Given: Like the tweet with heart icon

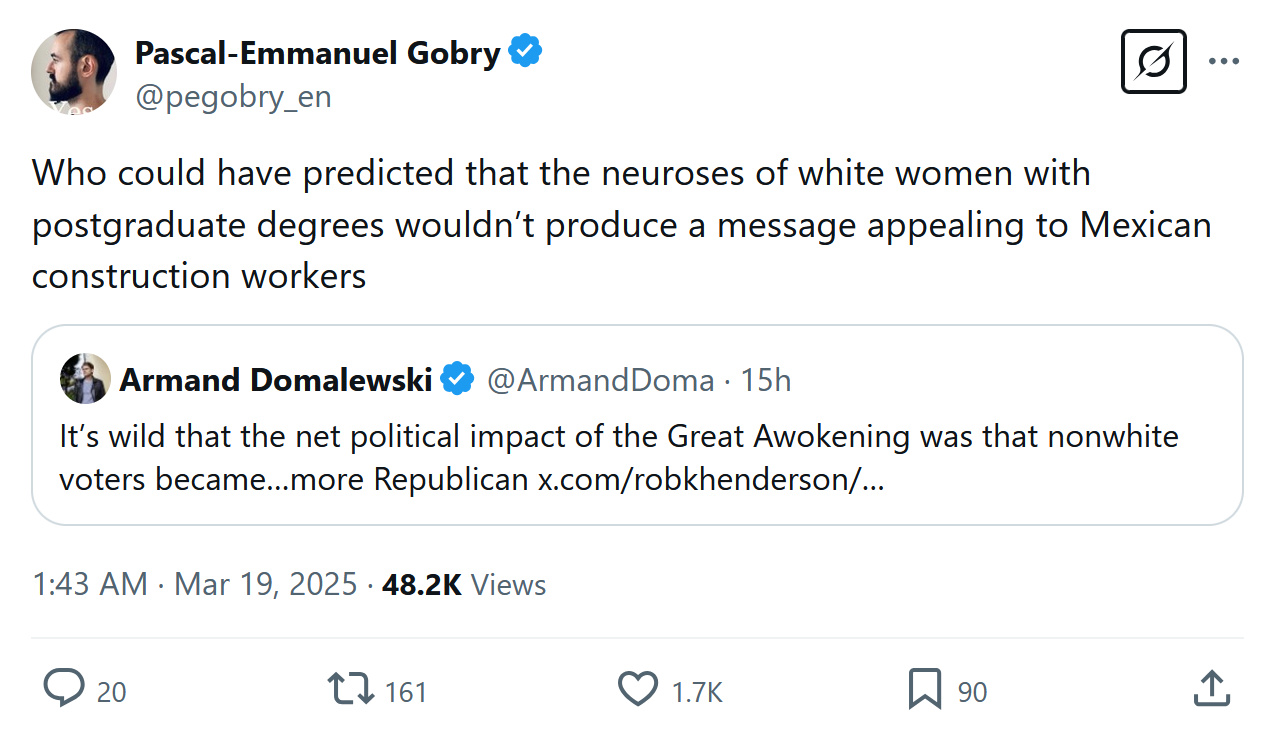Looking at the screenshot, I should click(x=638, y=689).
